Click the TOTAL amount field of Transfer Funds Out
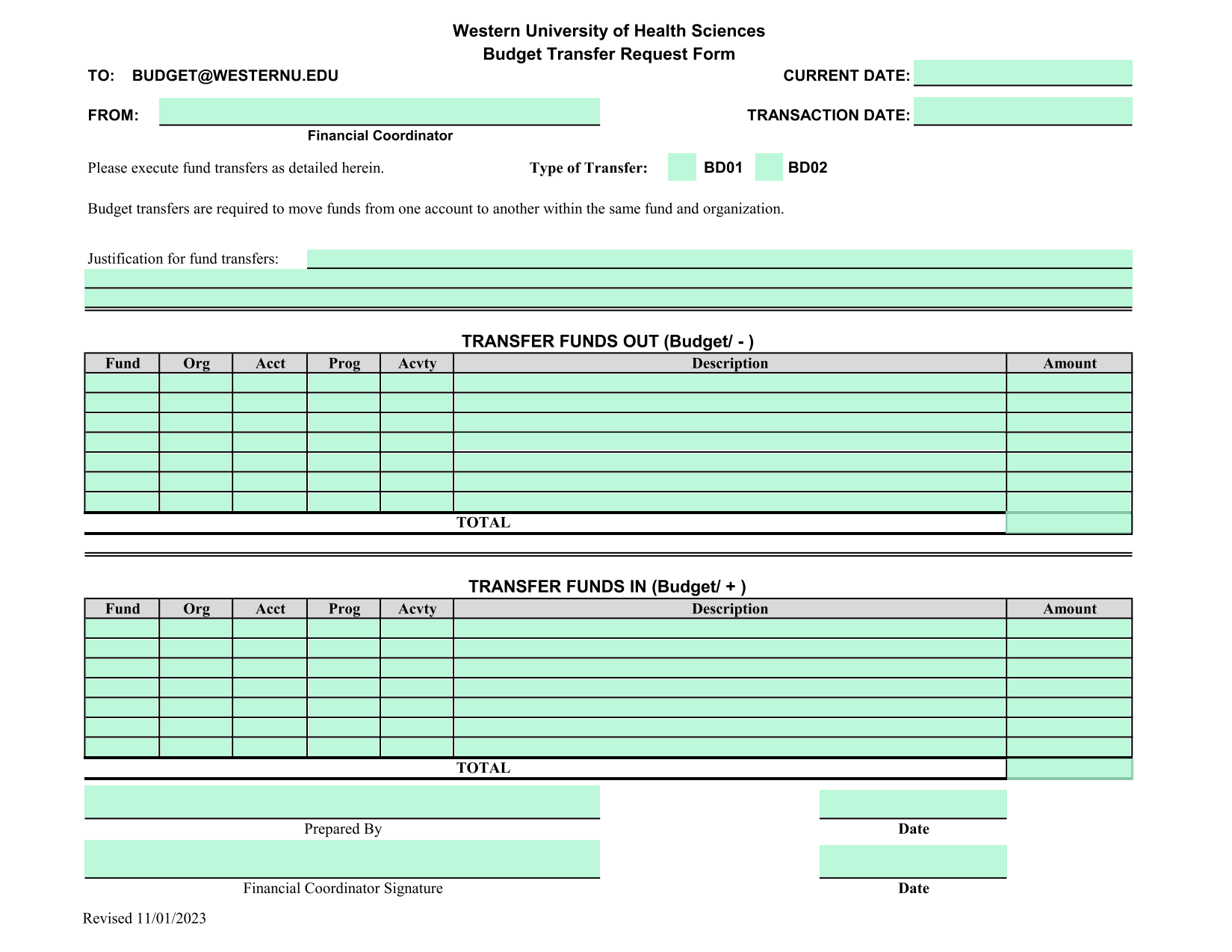Screen dimensions: 1232x952 pyautogui.click(x=1069, y=522)
